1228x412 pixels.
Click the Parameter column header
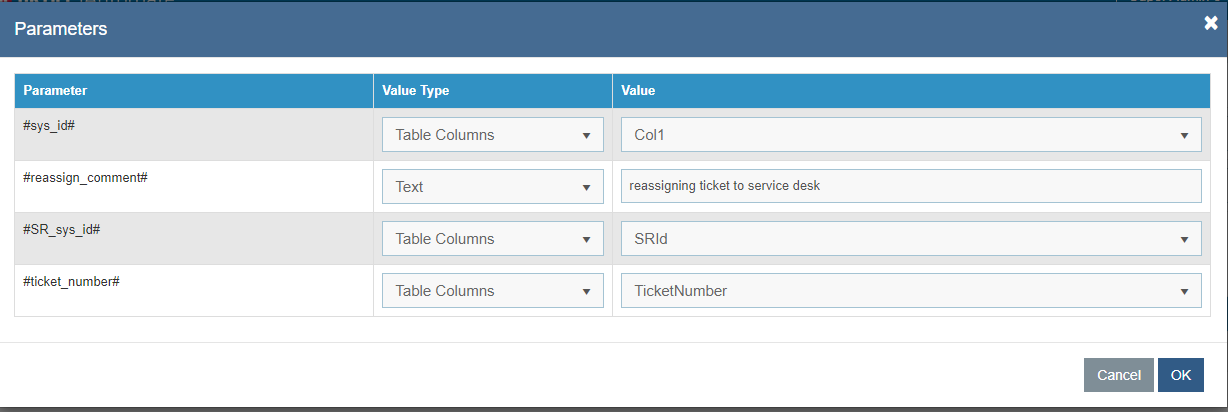pyautogui.click(x=55, y=91)
